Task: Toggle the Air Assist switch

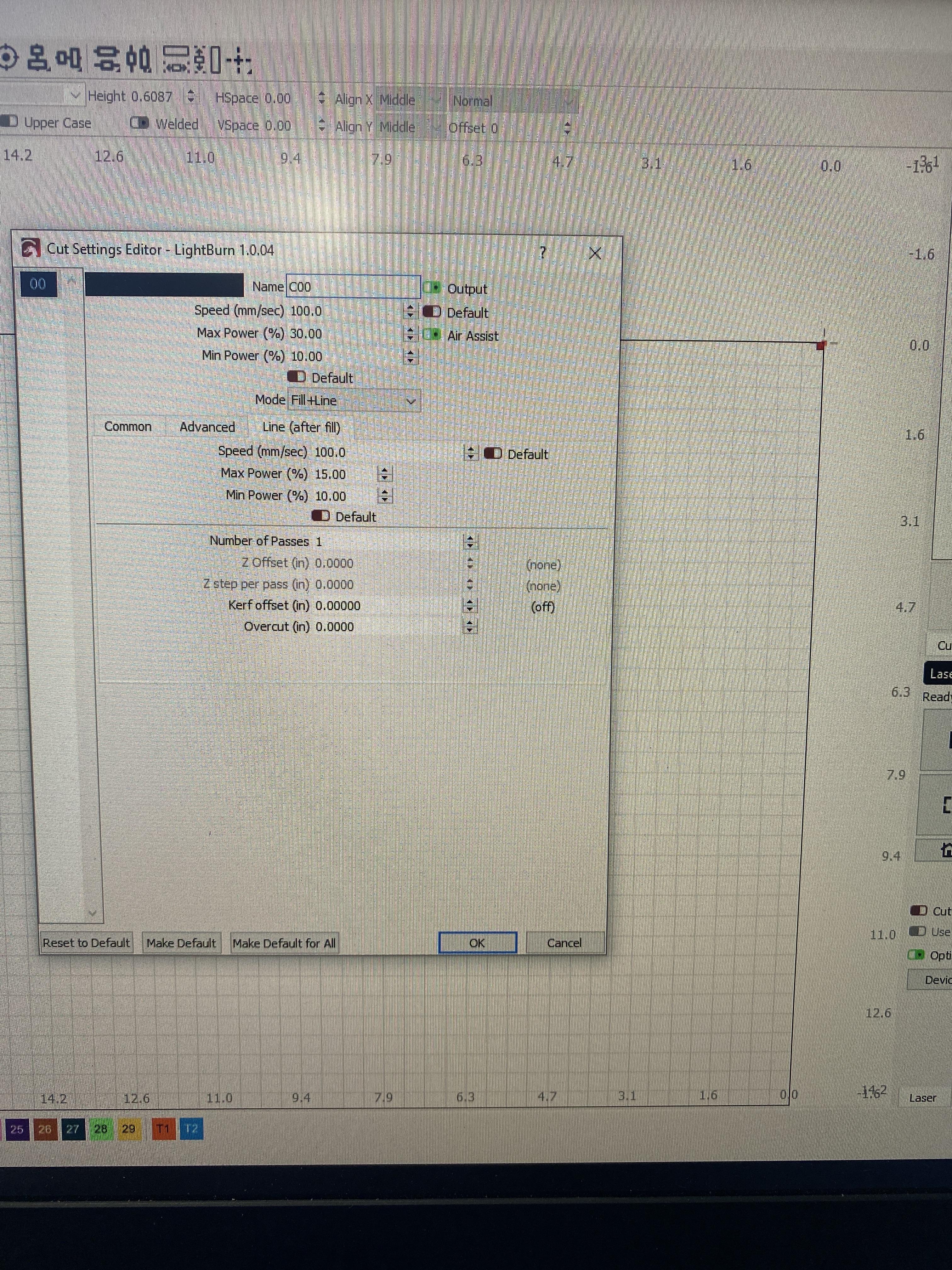Action: point(432,335)
